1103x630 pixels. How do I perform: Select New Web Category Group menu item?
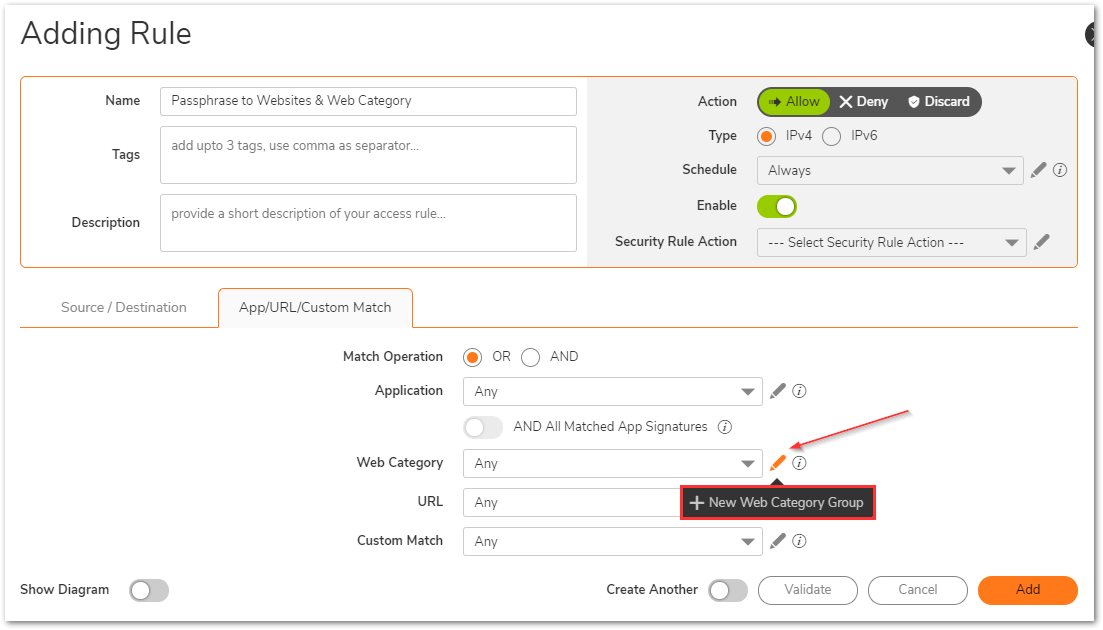point(777,503)
